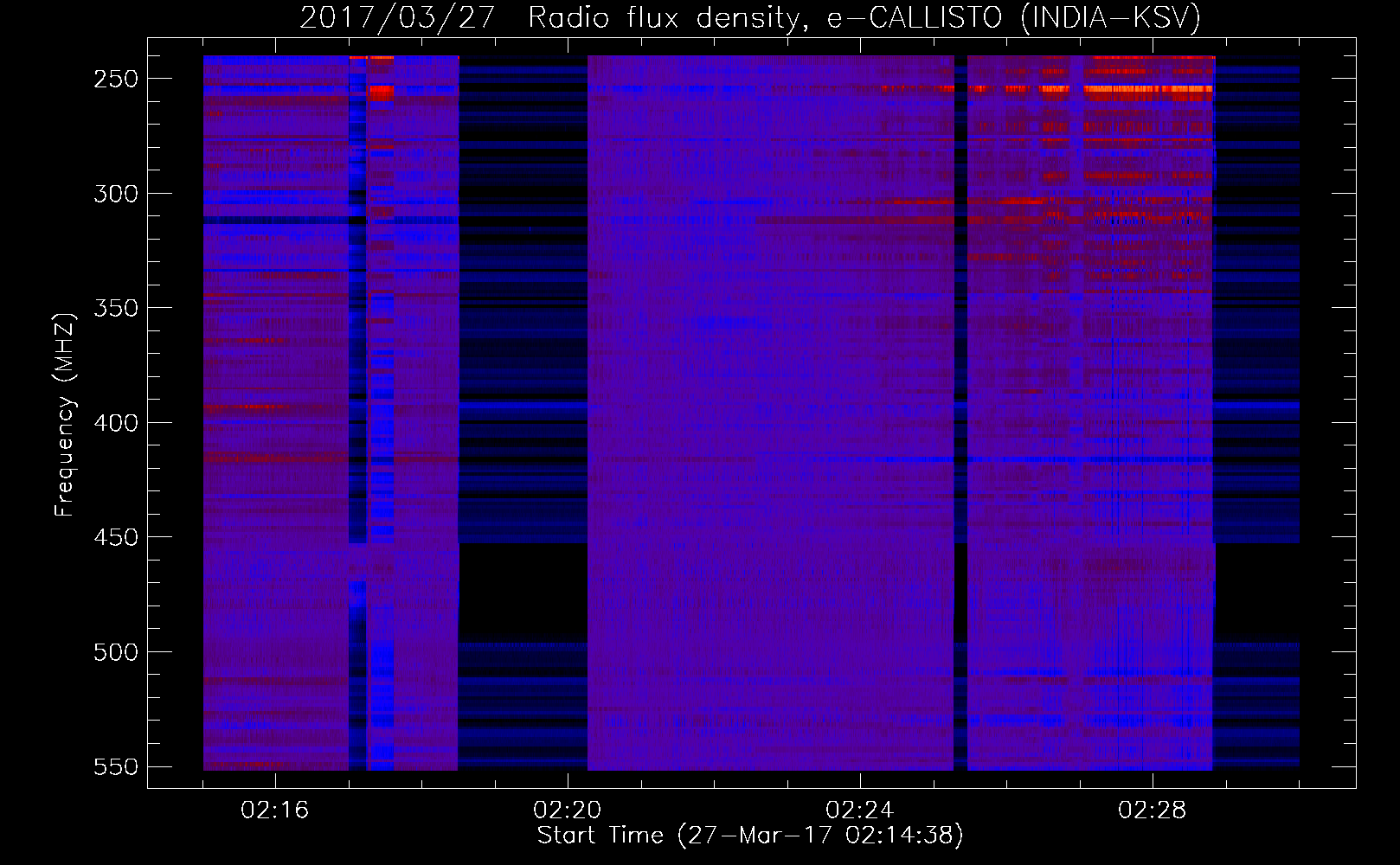Select the 450 frequency tick label
The image size is (1400, 865).
(116, 537)
